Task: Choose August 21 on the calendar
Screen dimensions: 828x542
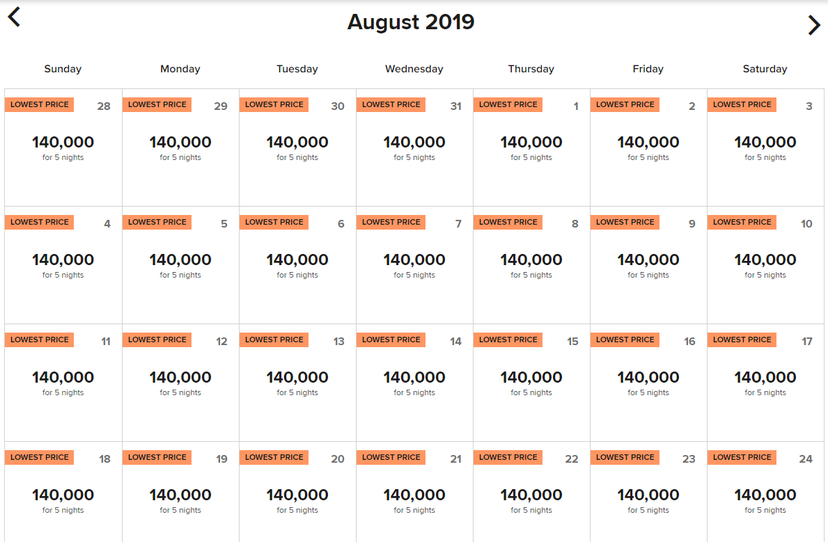Action: pos(414,497)
